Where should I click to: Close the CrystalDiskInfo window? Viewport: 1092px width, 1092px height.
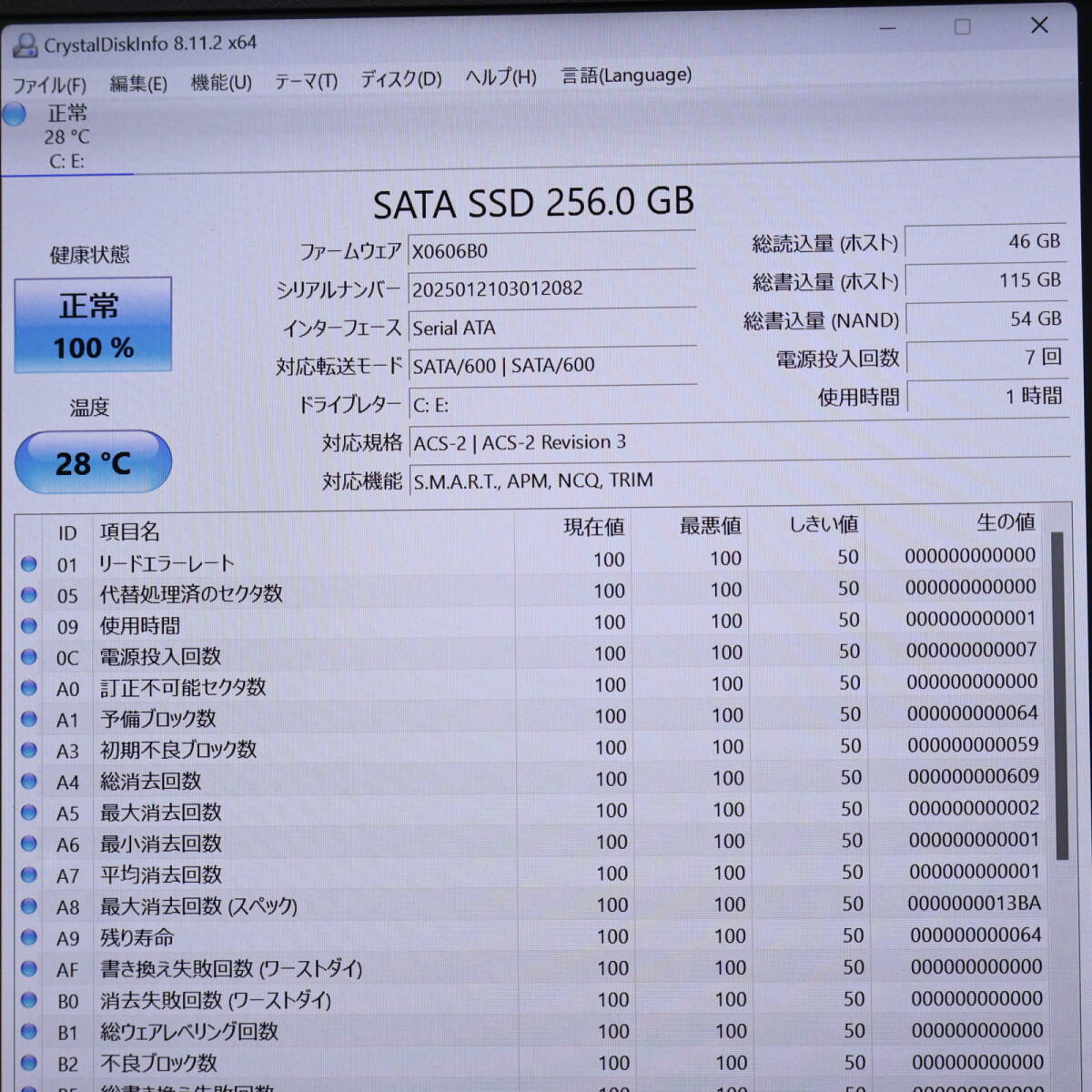1039,25
